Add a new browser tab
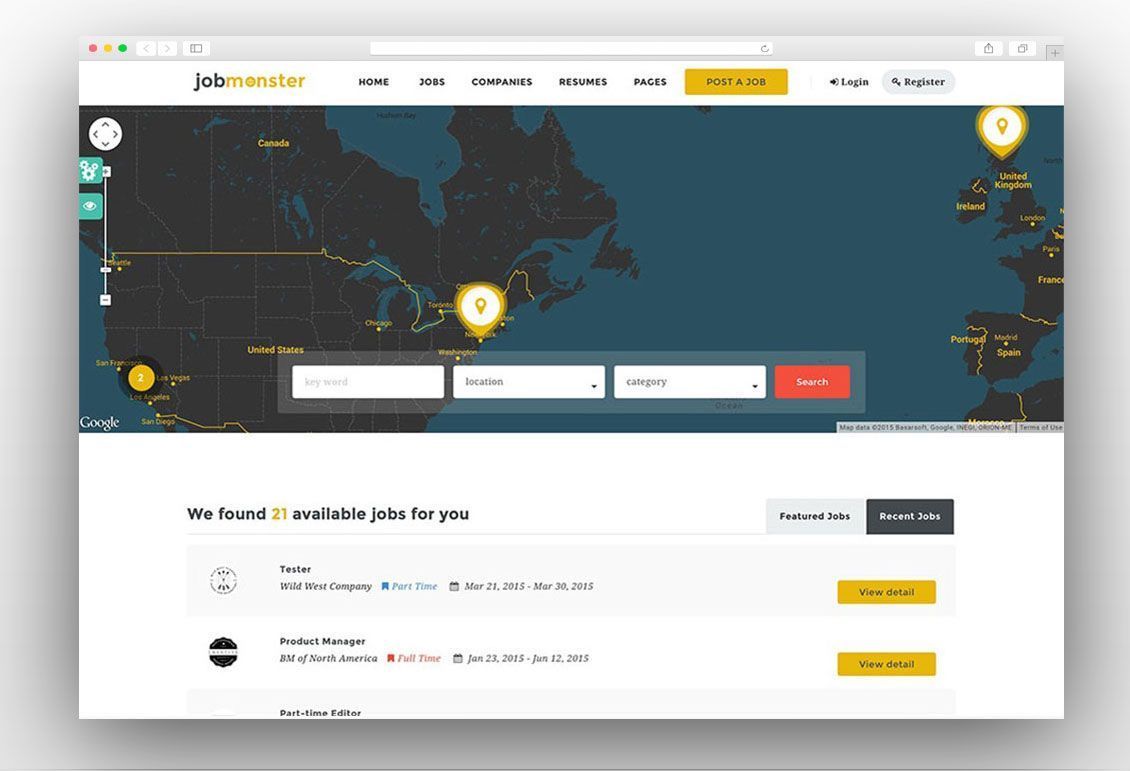The image size is (1130, 771). 1055,53
